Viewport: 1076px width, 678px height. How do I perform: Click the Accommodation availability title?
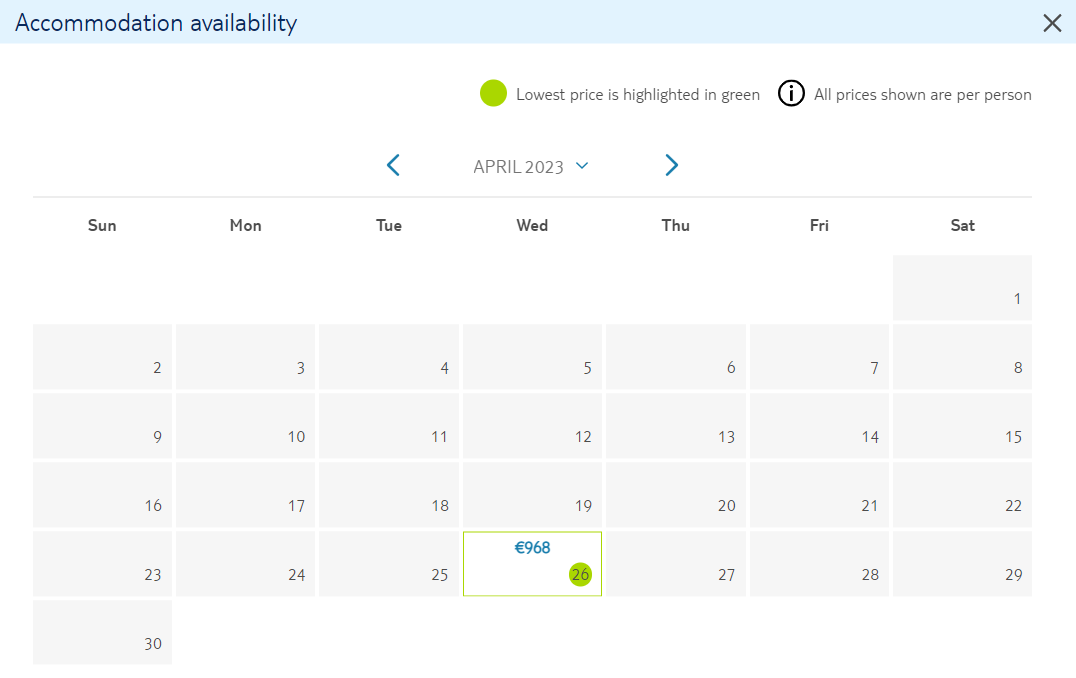pos(156,23)
